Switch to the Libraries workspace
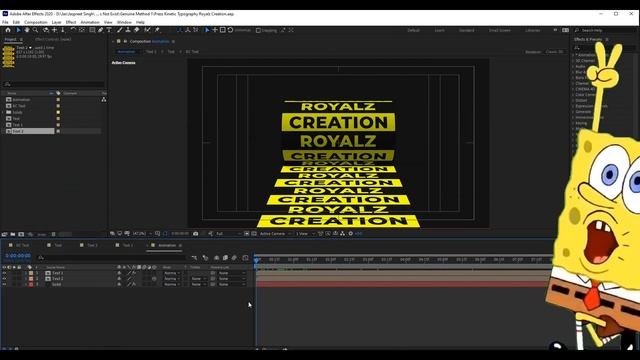This screenshot has height=360, width=640. pos(533,30)
